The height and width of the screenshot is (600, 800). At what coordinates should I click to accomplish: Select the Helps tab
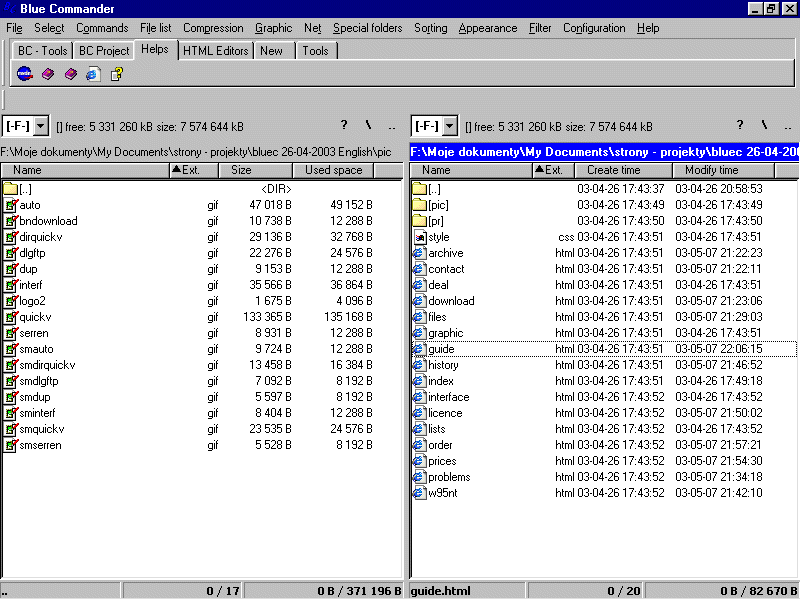[x=155, y=49]
